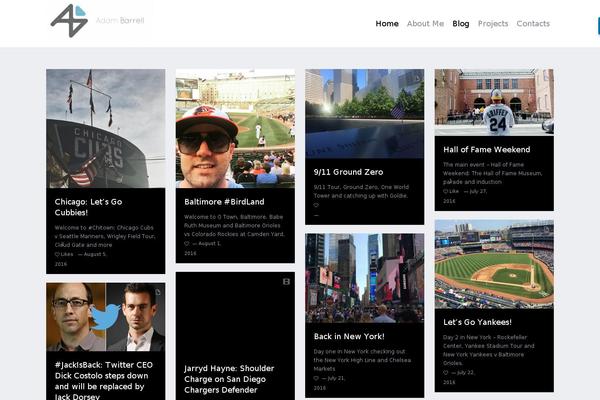Open the 'Let's Go Yankees!' post title
The width and height of the screenshot is (600, 400).
click(x=477, y=322)
